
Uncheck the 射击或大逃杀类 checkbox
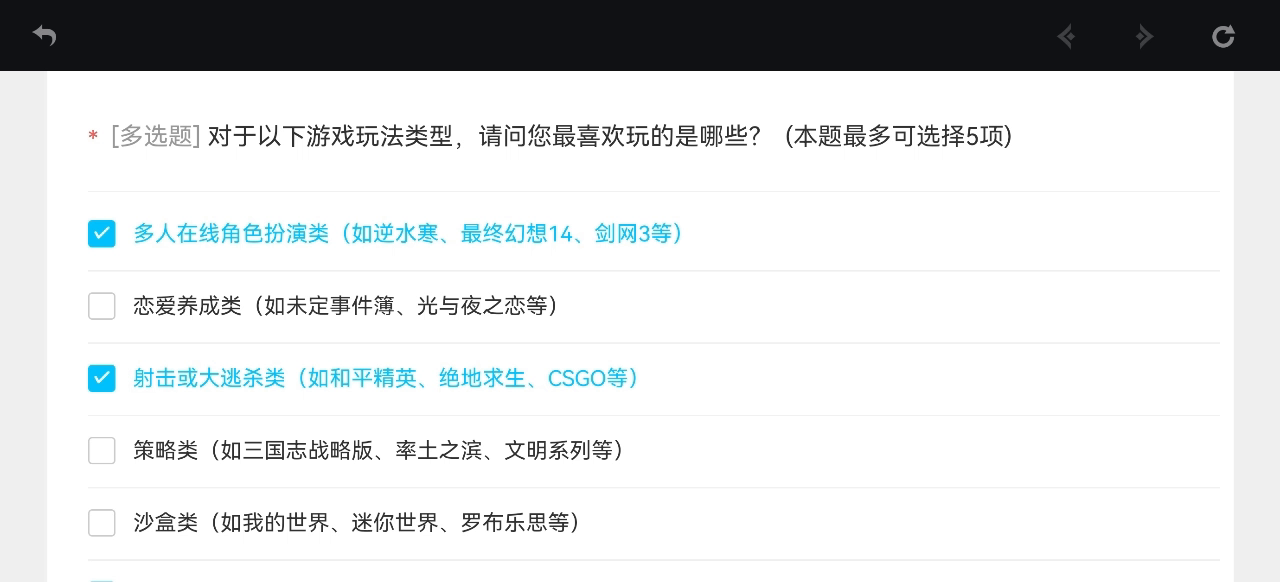click(x=102, y=378)
